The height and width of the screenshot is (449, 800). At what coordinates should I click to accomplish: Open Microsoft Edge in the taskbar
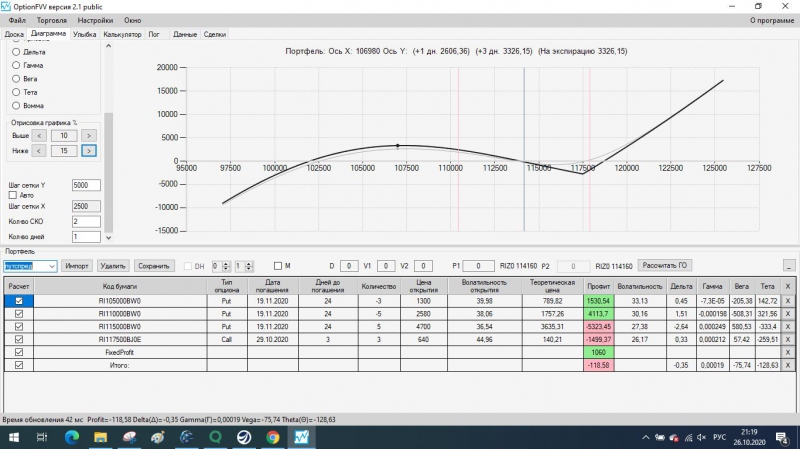click(72, 437)
